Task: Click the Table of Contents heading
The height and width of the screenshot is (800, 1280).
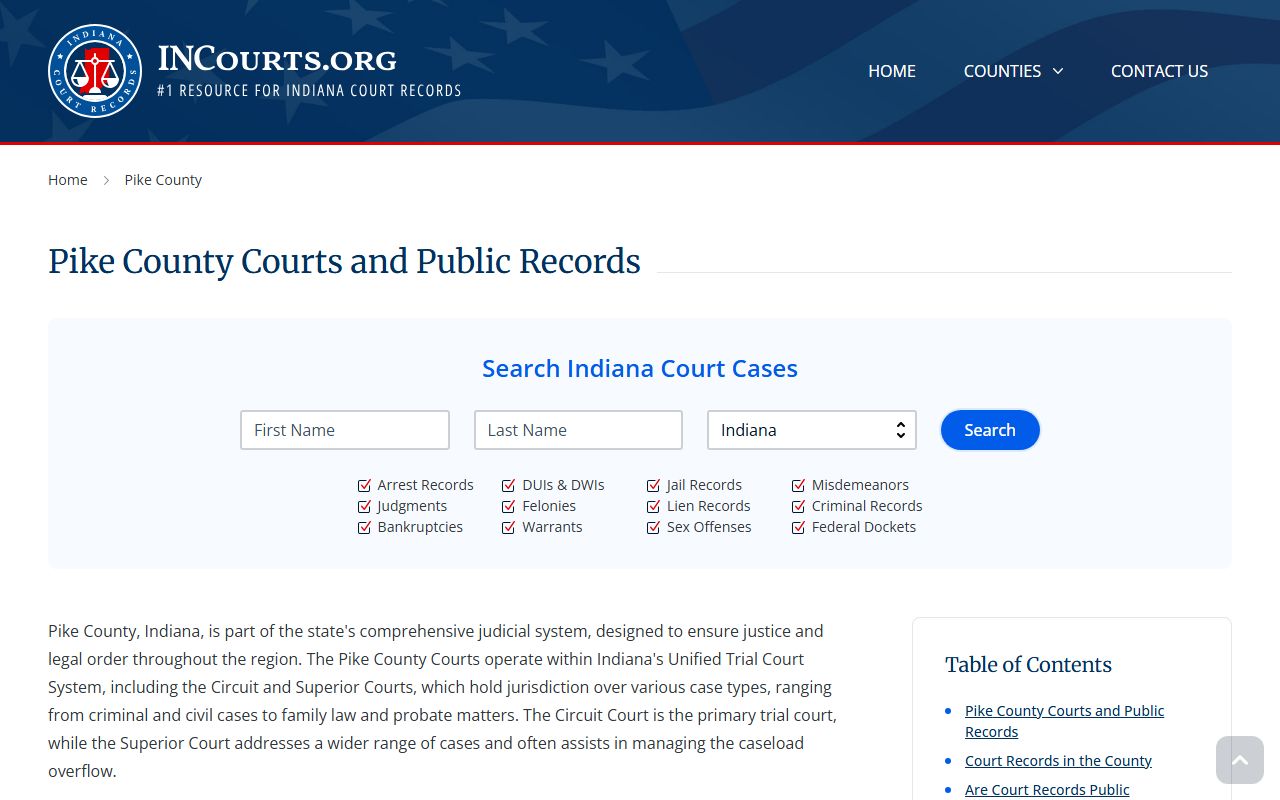Action: point(1028,665)
